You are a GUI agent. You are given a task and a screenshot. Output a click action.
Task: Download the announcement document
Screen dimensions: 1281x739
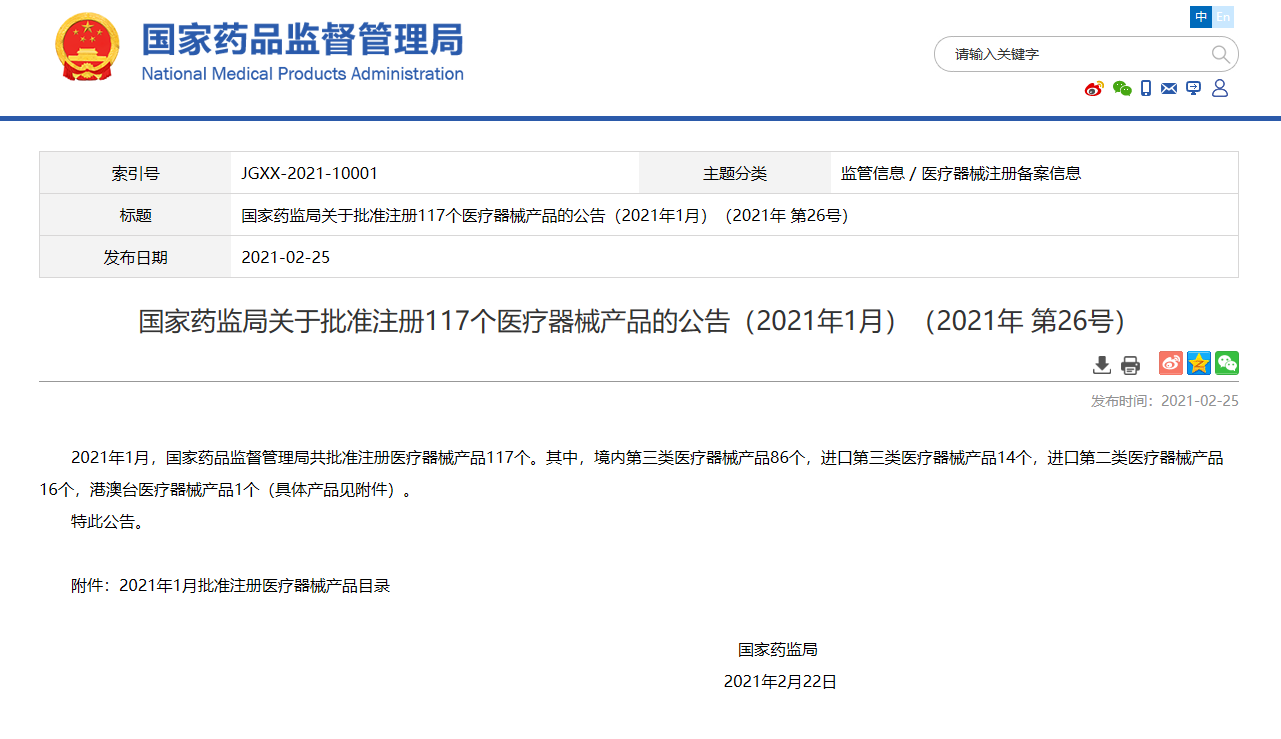click(x=1102, y=364)
